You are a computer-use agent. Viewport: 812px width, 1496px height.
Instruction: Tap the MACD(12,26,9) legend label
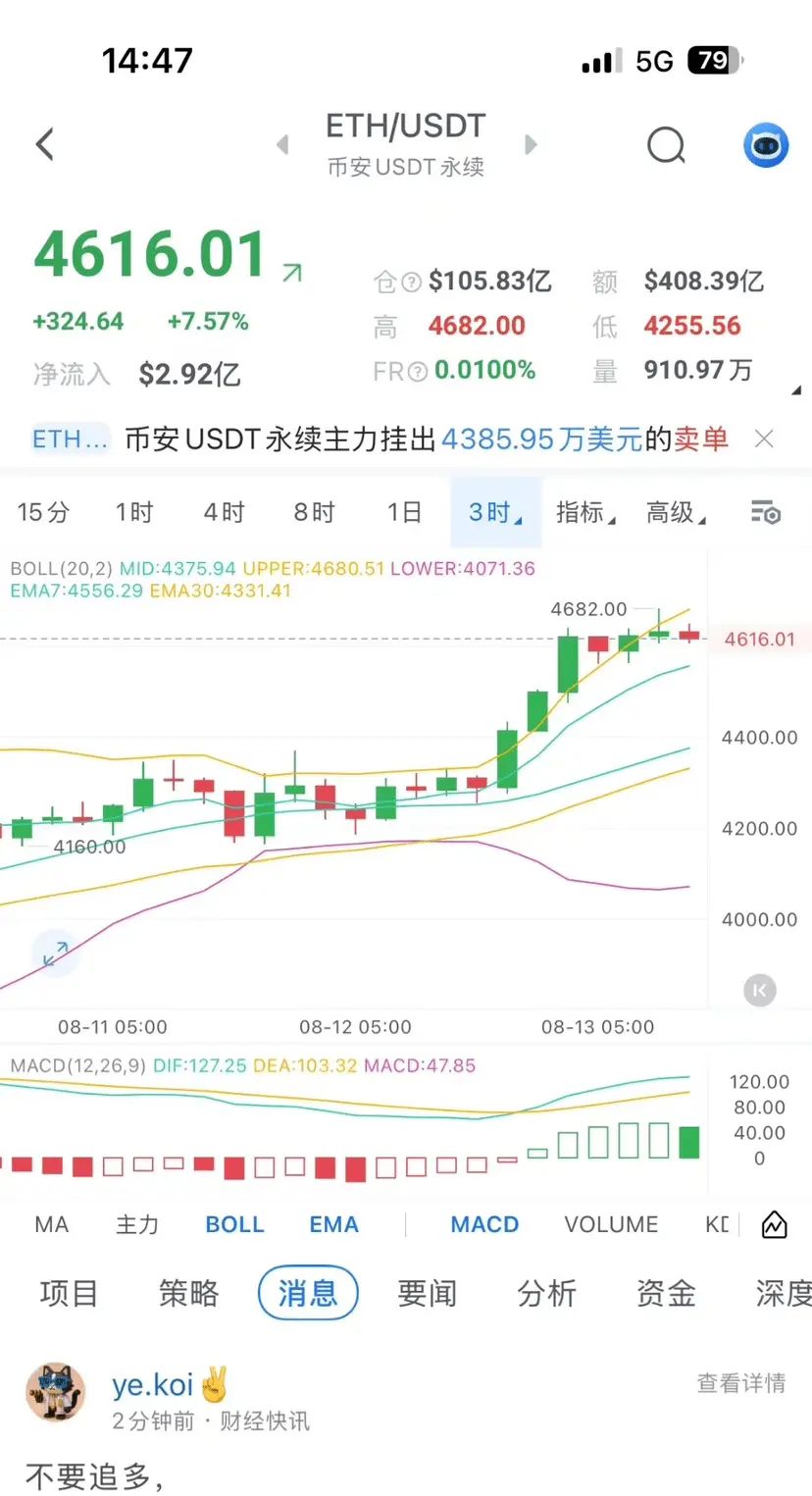[x=78, y=1065]
